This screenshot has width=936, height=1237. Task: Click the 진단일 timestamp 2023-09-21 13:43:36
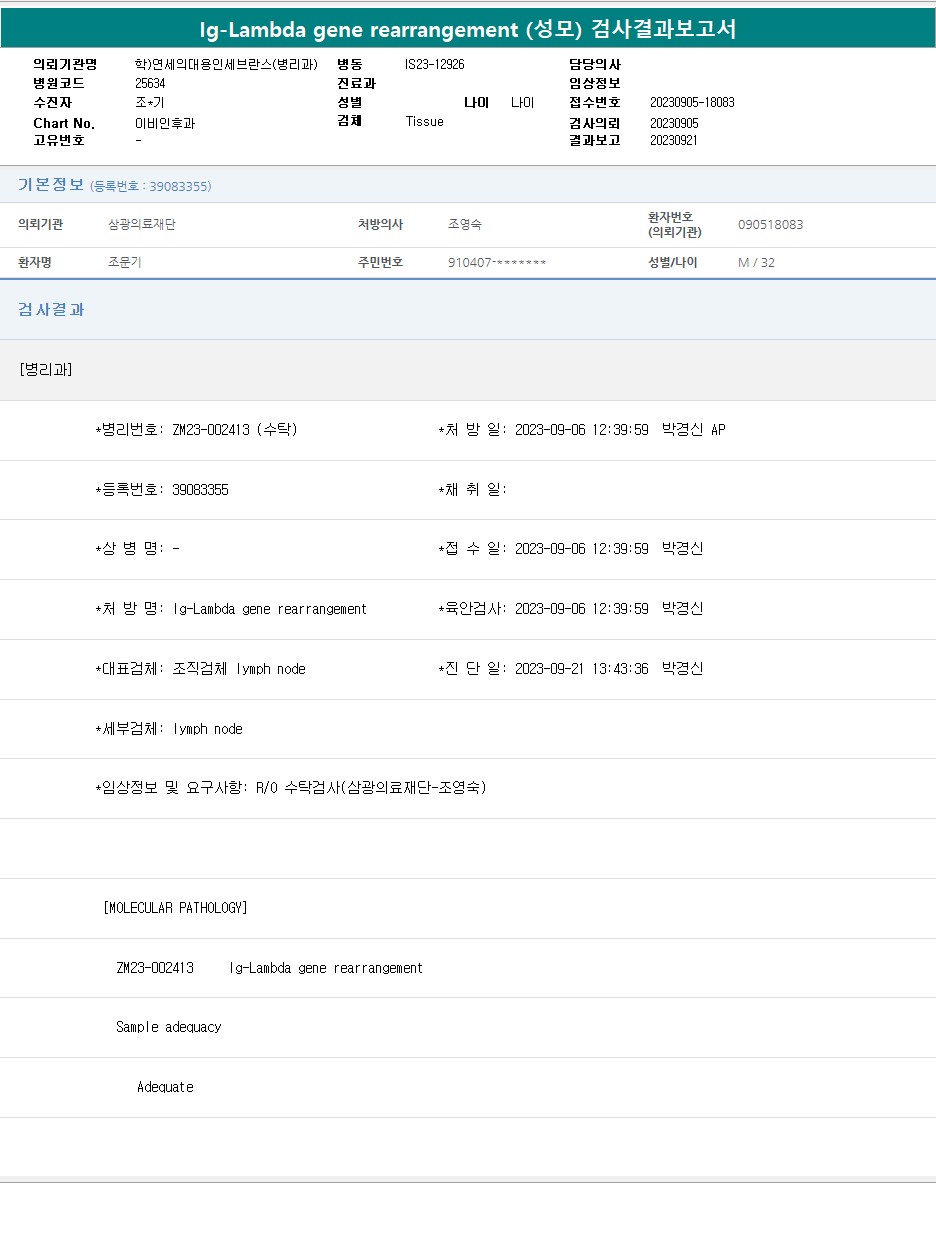(x=581, y=669)
